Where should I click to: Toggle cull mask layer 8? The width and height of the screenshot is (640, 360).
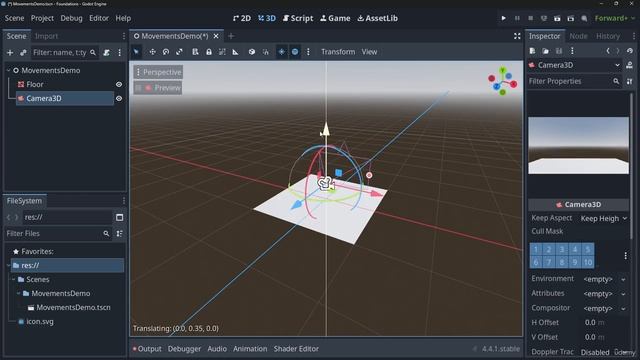[562, 262]
